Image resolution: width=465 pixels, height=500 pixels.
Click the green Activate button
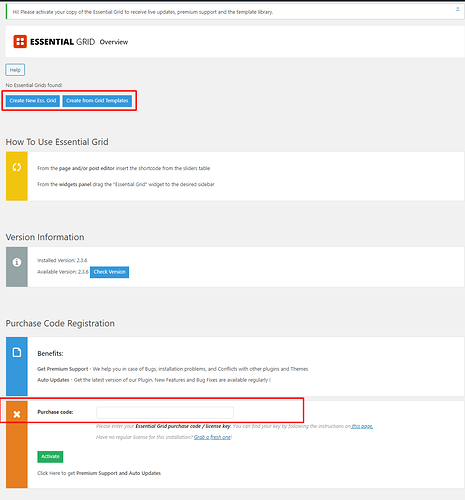pos(50,457)
